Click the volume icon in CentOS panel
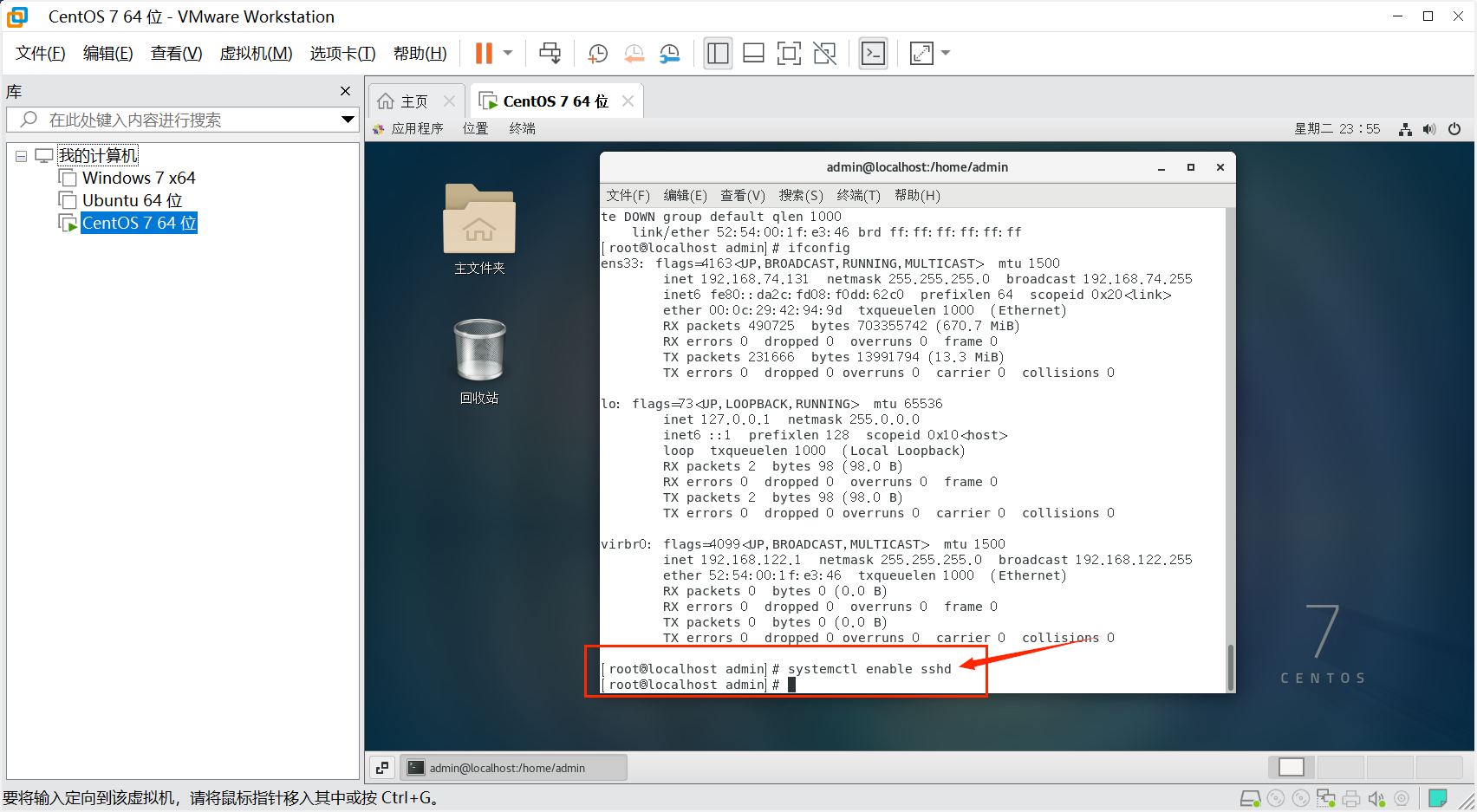The image size is (1477, 812). coord(1429,129)
